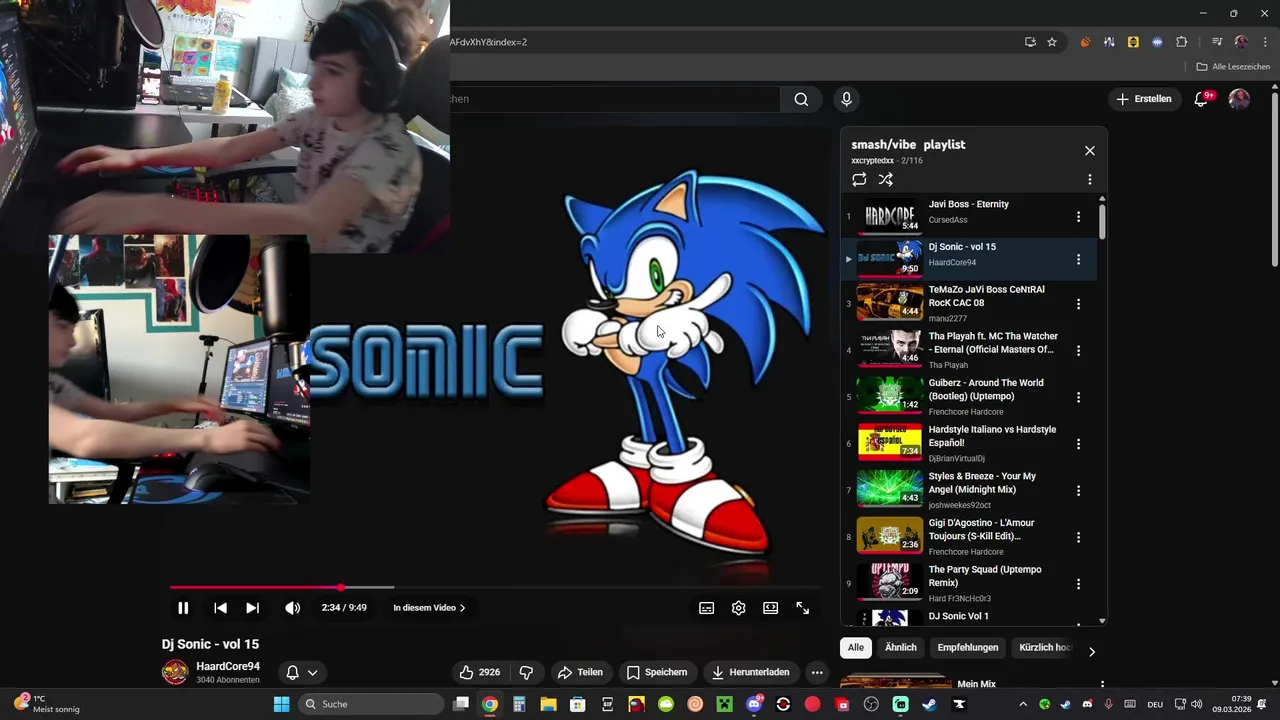Select the 'Ähnlich' filter chip
Screen dimensions: 1280x720
pyautogui.click(x=901, y=647)
